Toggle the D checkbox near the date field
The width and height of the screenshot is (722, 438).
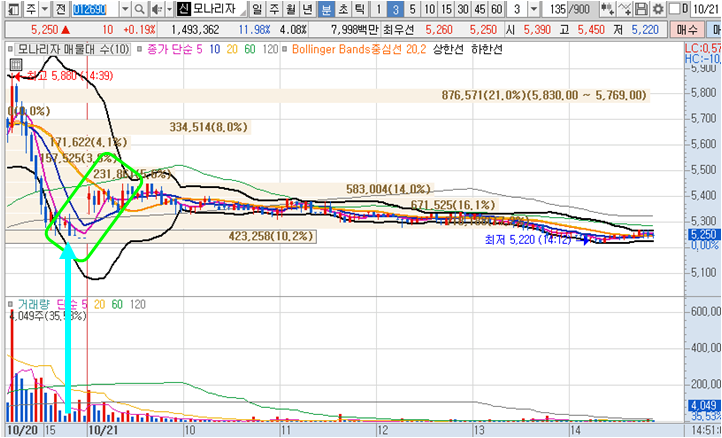point(674,9)
